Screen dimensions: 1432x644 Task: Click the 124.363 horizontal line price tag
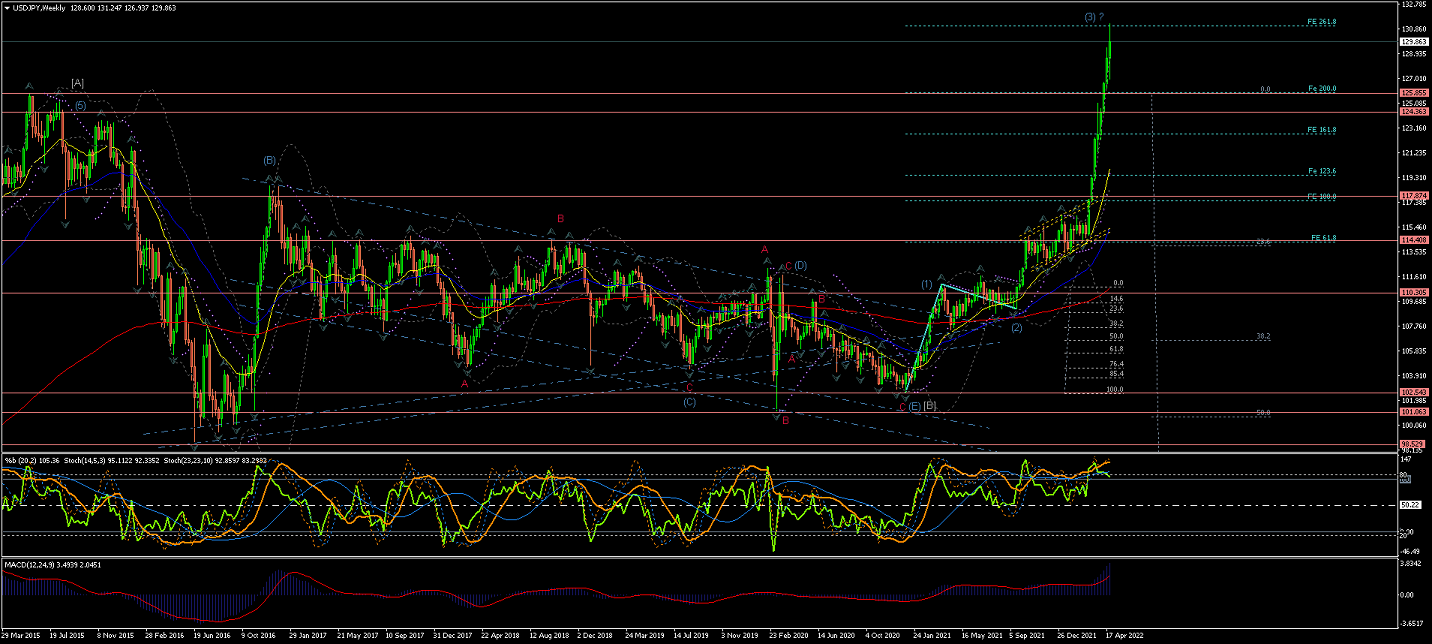coord(1412,112)
